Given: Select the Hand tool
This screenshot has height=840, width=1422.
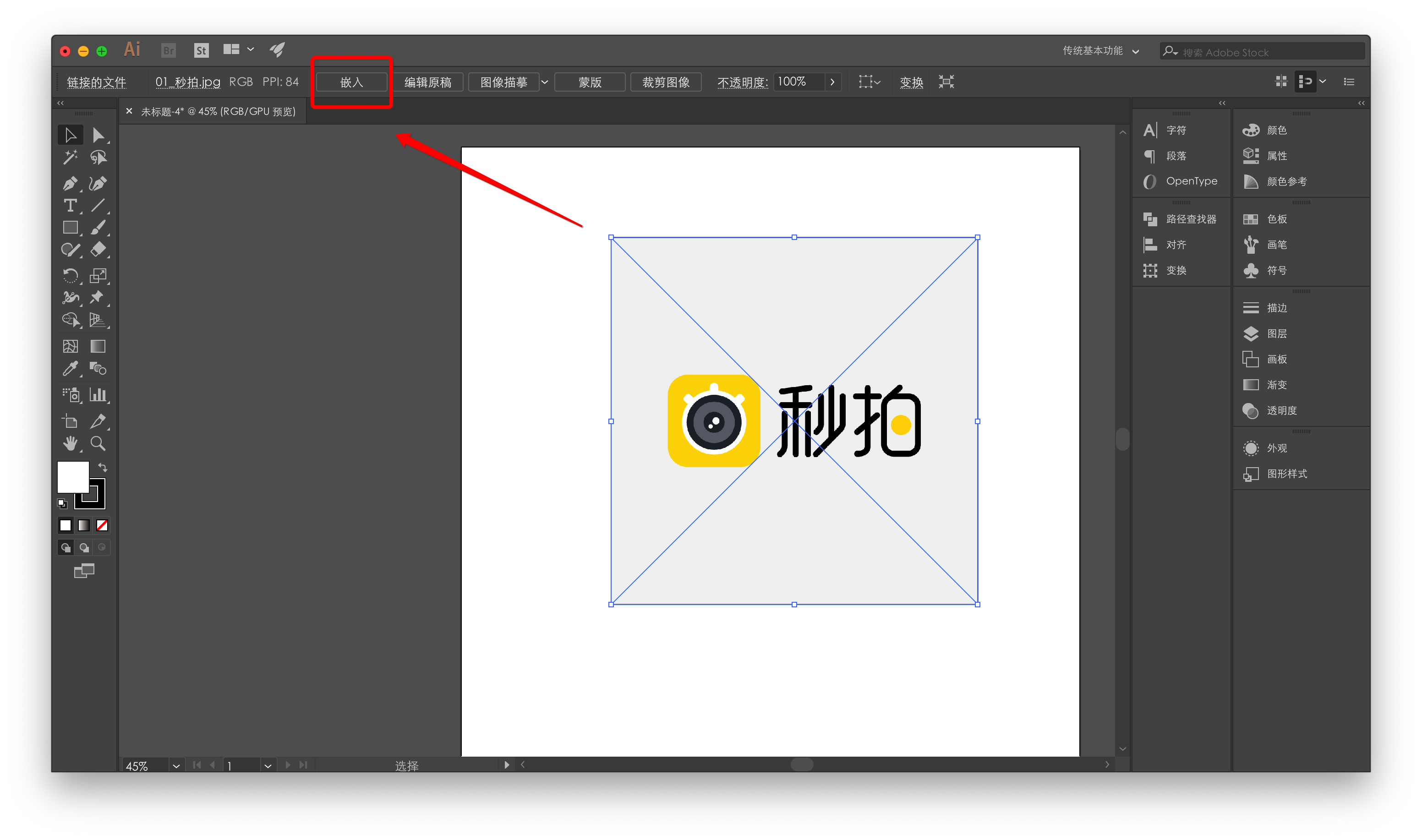Looking at the screenshot, I should pos(70,443).
